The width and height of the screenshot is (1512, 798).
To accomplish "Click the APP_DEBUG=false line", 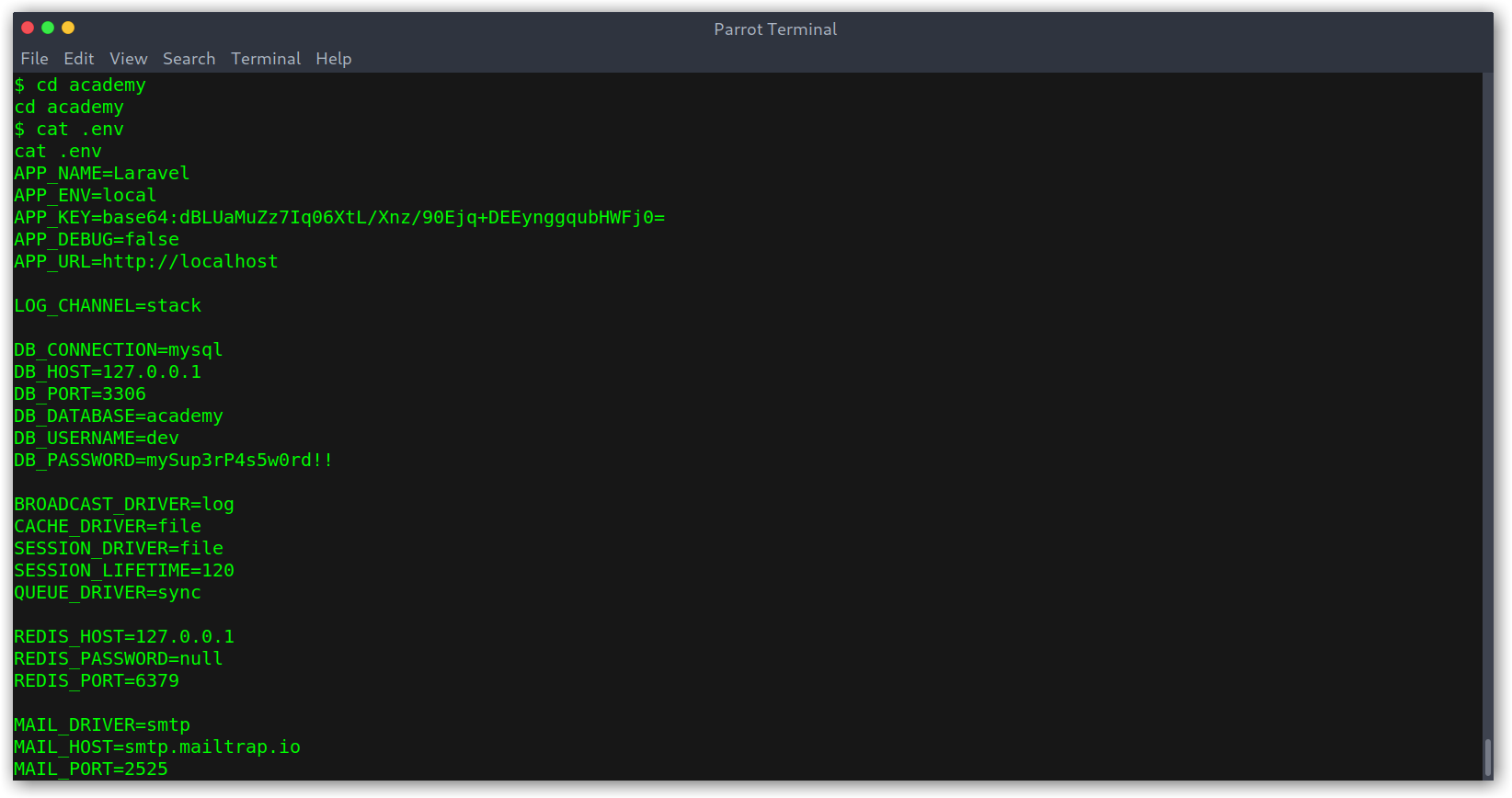I will (97, 240).
